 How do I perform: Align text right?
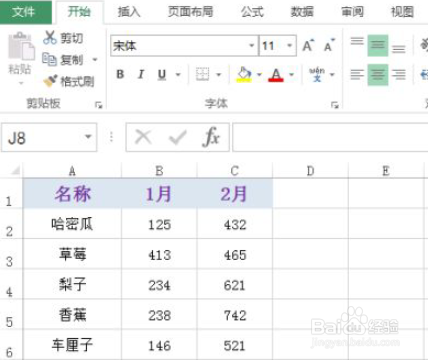[x=399, y=74]
